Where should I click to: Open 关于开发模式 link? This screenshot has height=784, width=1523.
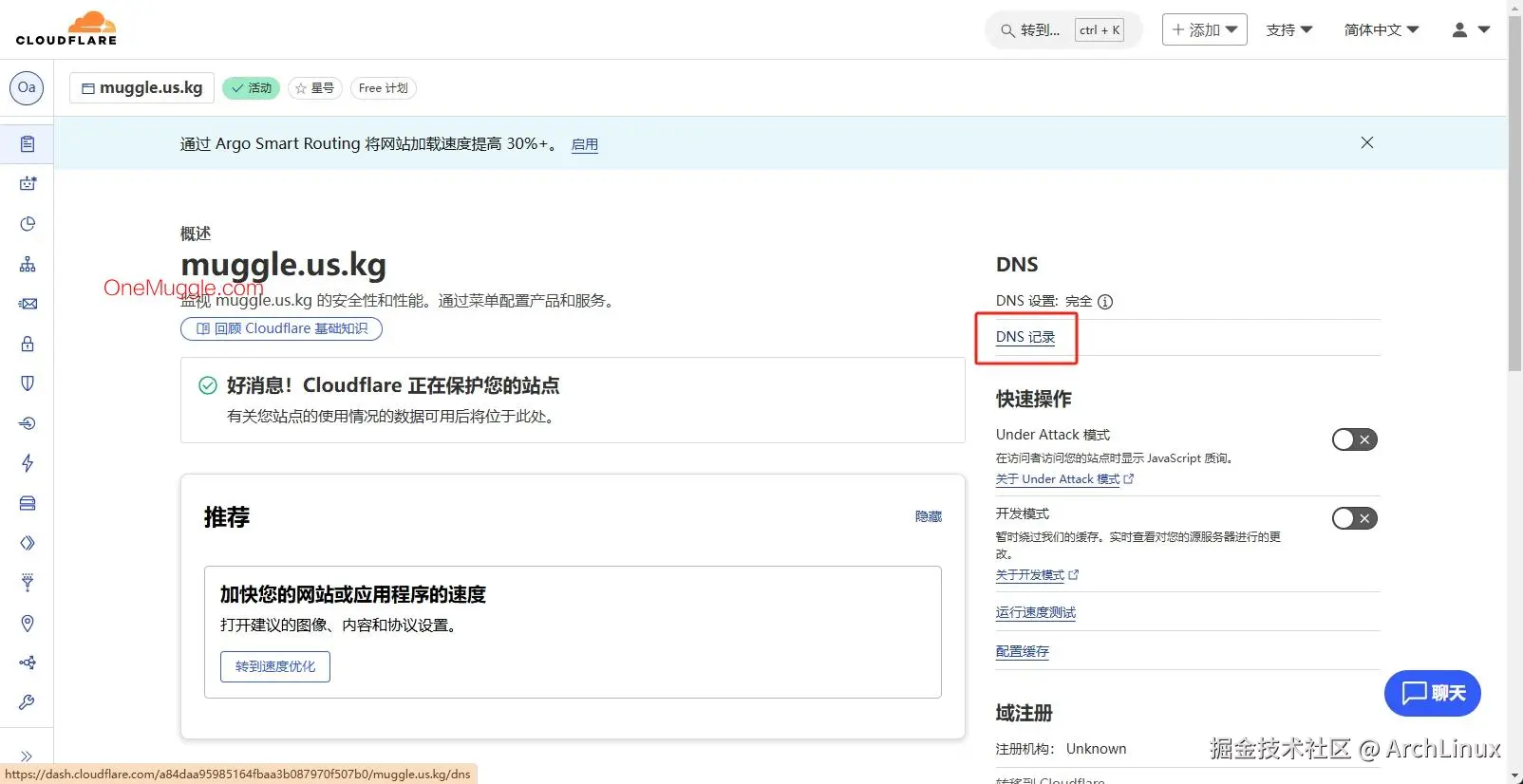click(x=1037, y=575)
